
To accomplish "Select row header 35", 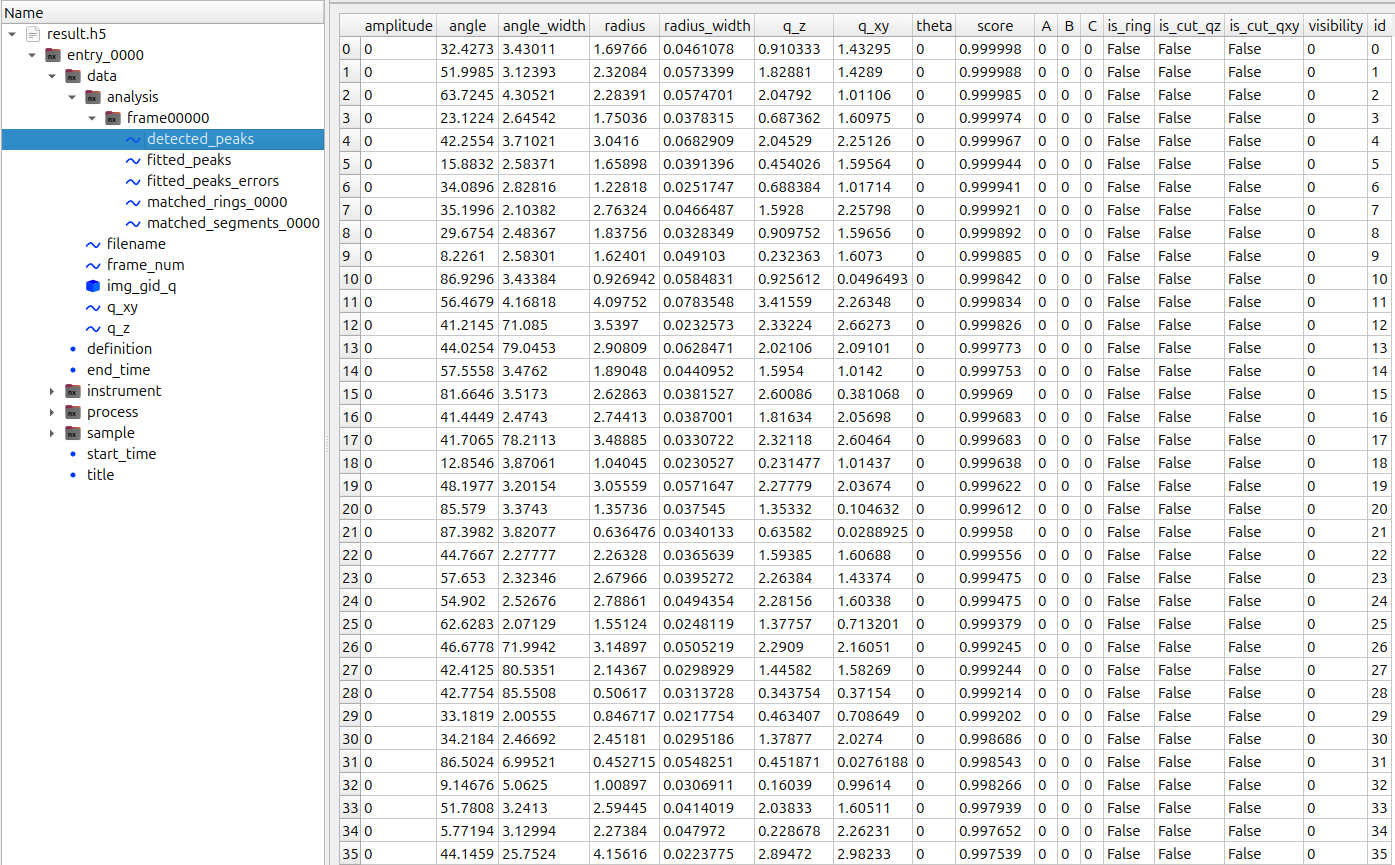I will [349, 854].
